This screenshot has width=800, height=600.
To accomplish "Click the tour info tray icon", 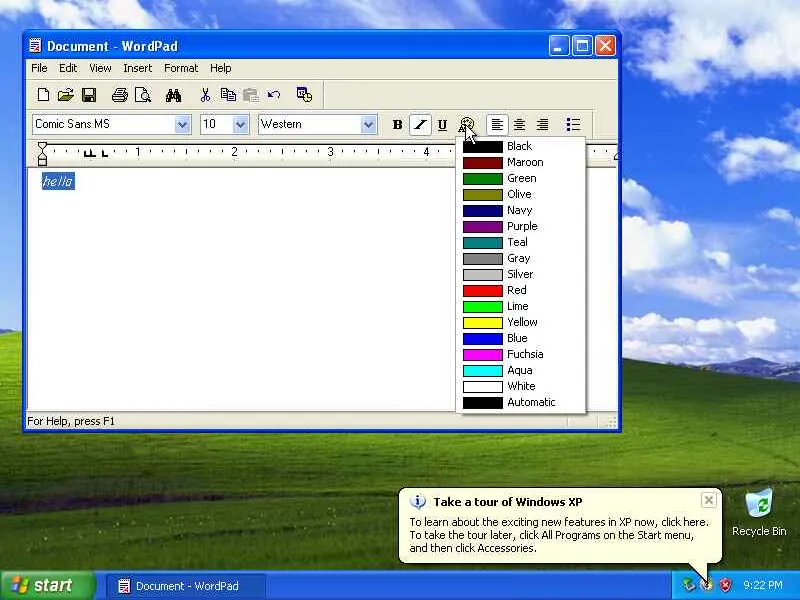I will coord(707,585).
